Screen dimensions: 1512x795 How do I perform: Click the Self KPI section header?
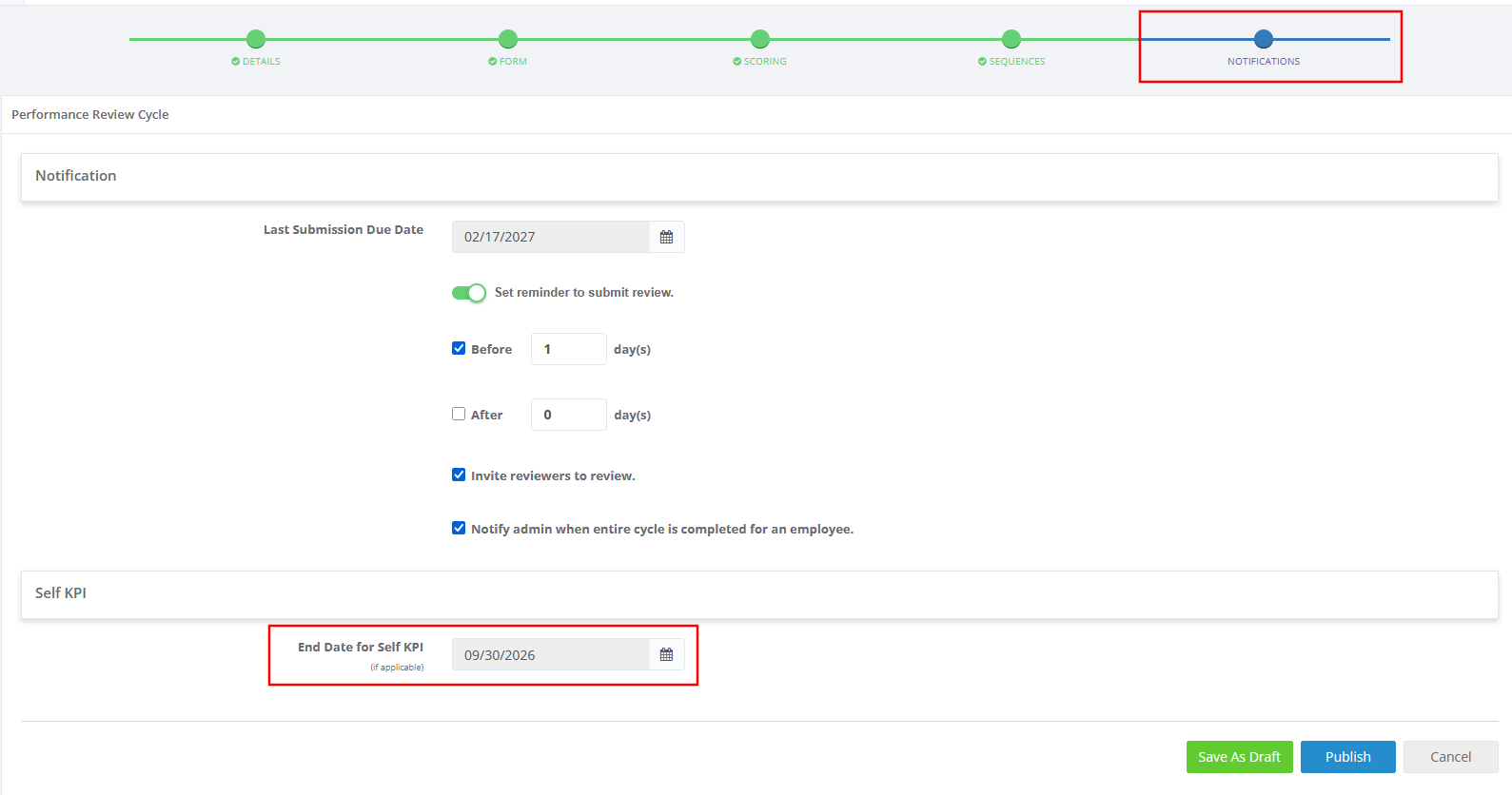coord(759,594)
